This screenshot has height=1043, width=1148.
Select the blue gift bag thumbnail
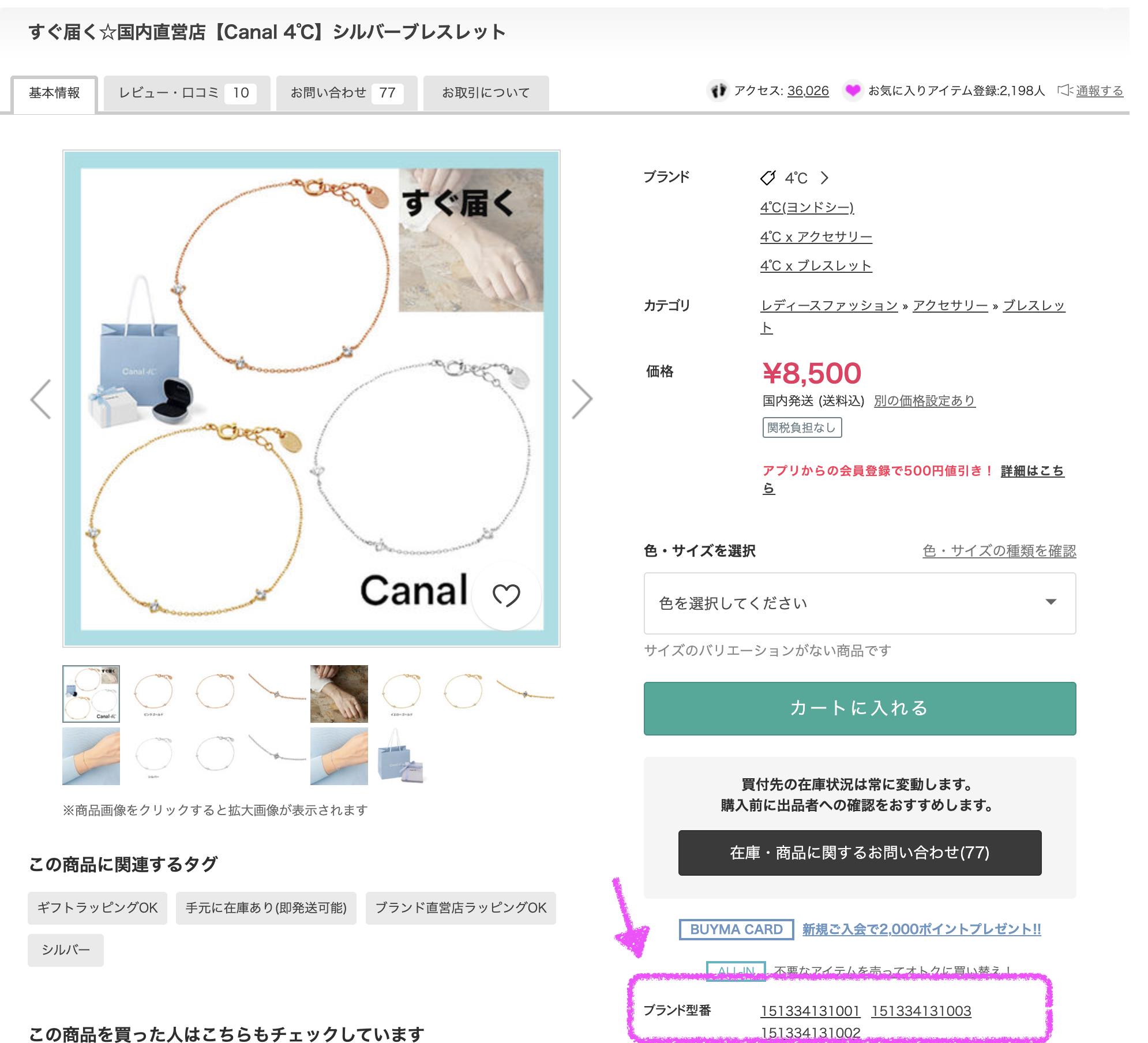point(402,756)
